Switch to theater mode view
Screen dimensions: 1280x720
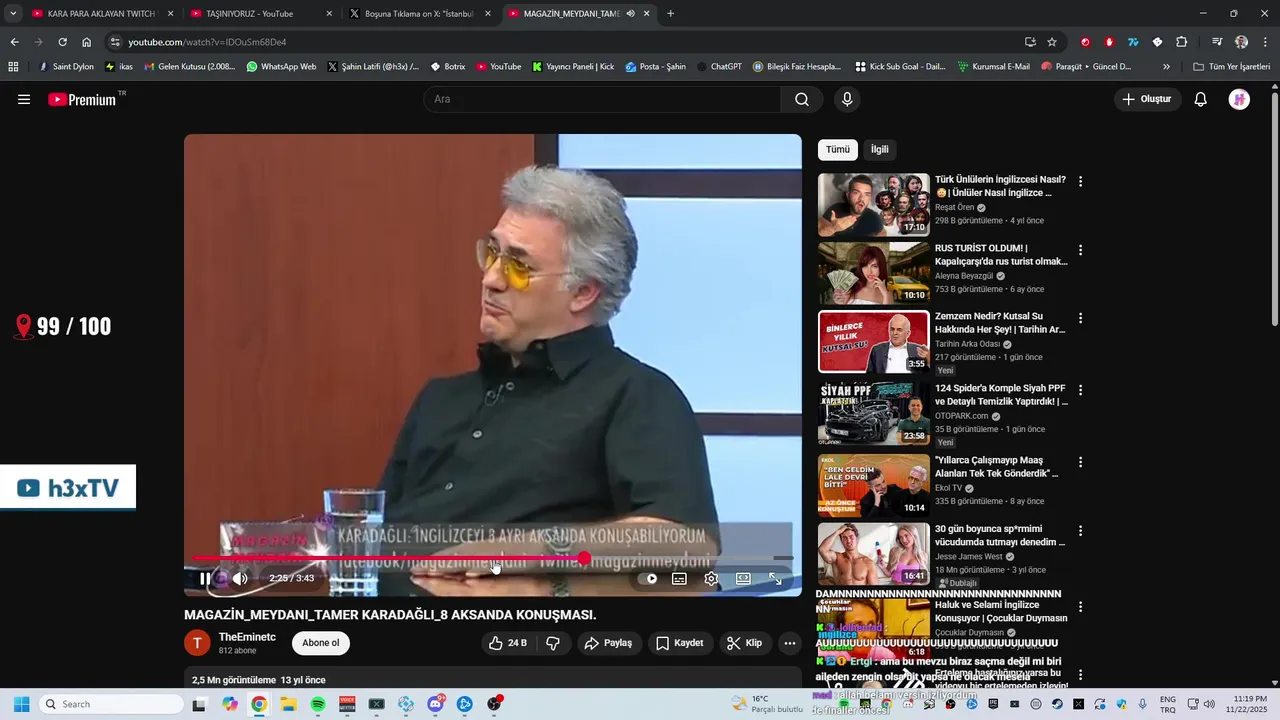pyautogui.click(x=743, y=578)
